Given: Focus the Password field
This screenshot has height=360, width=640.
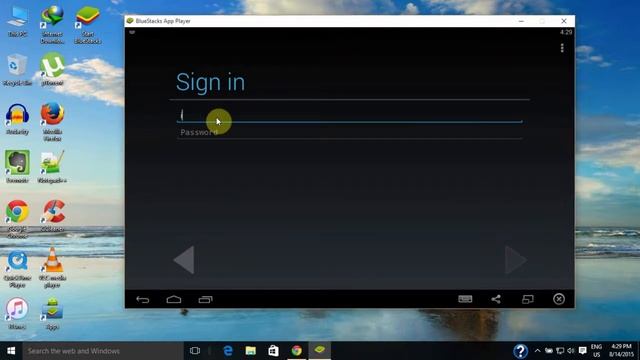Looking at the screenshot, I should pos(349,132).
